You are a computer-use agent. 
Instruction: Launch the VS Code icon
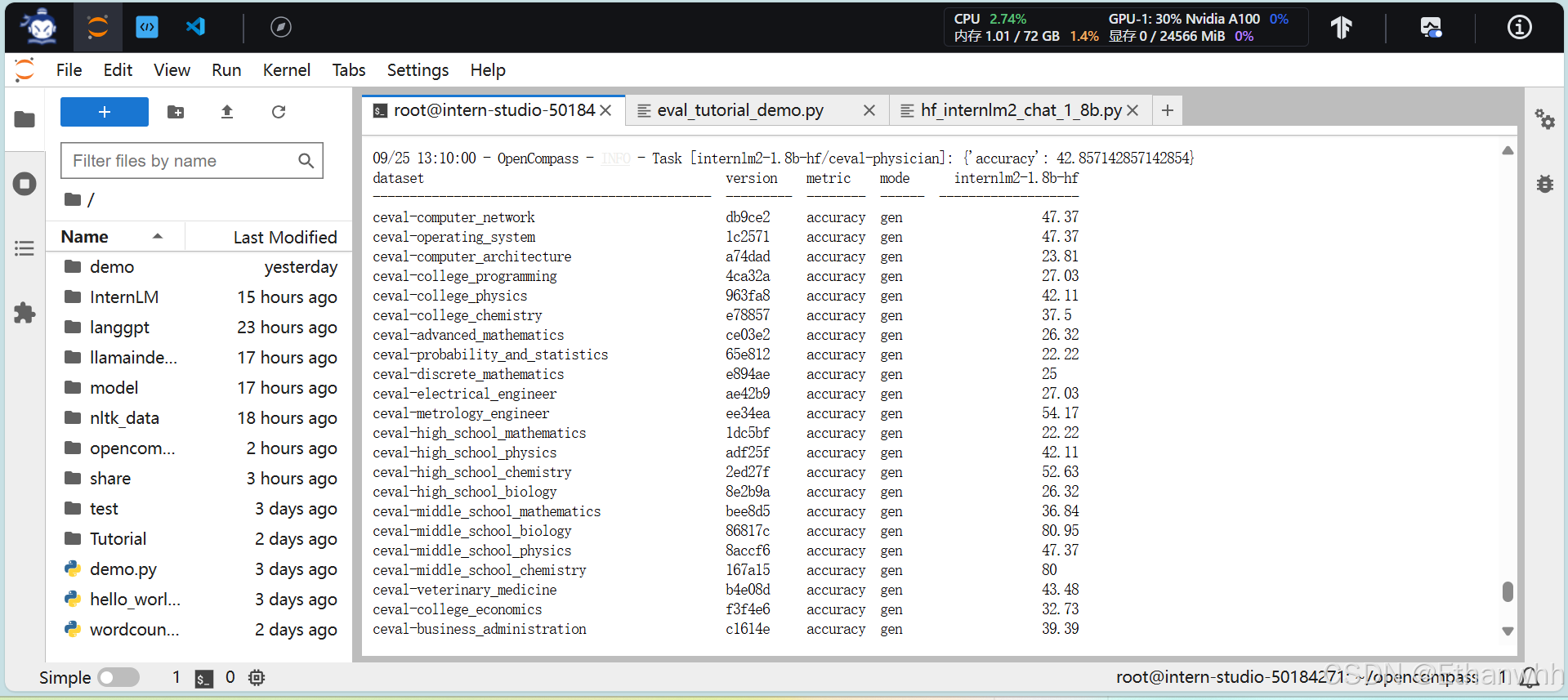tap(195, 27)
